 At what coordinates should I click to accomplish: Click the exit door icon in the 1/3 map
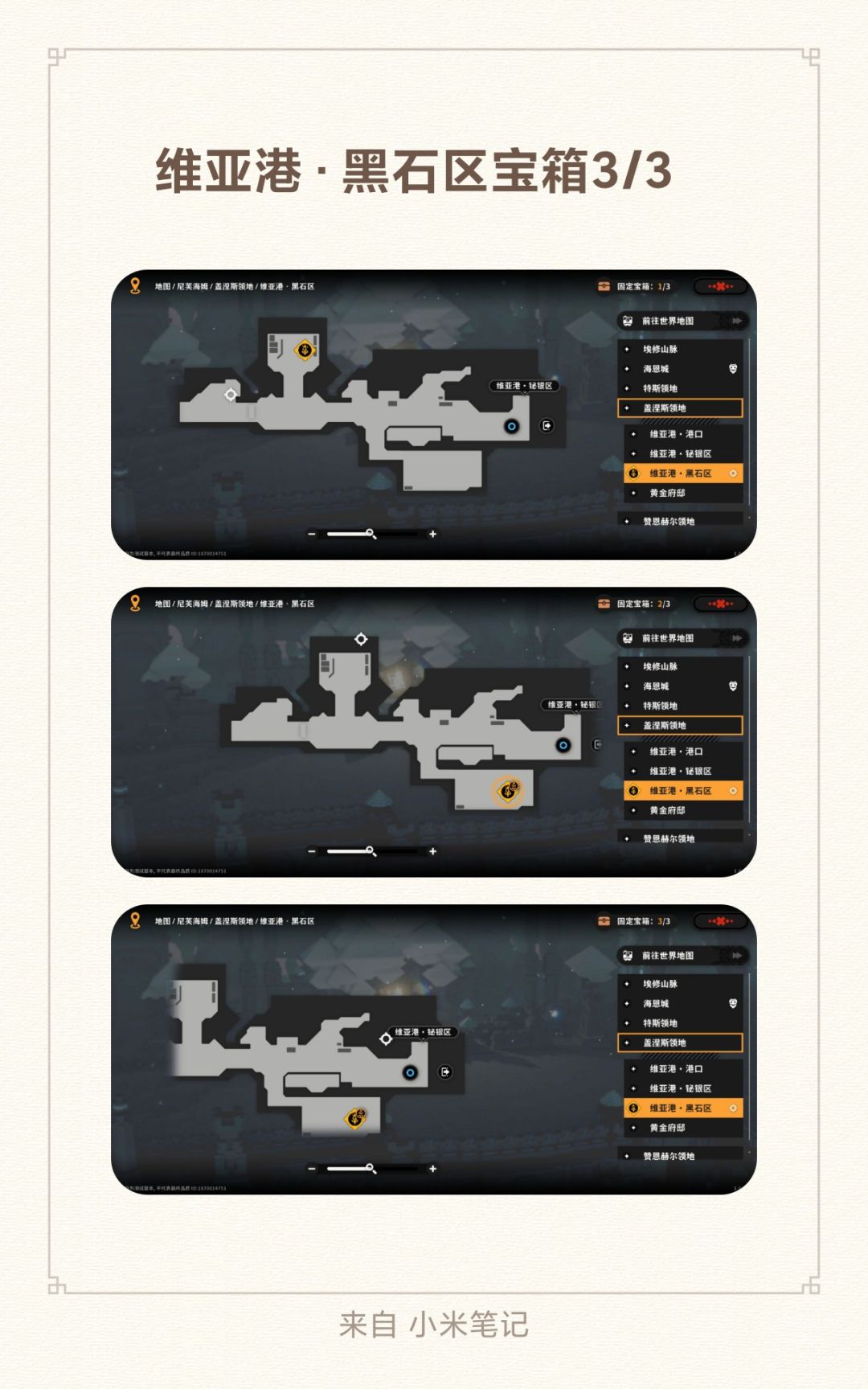click(x=547, y=425)
